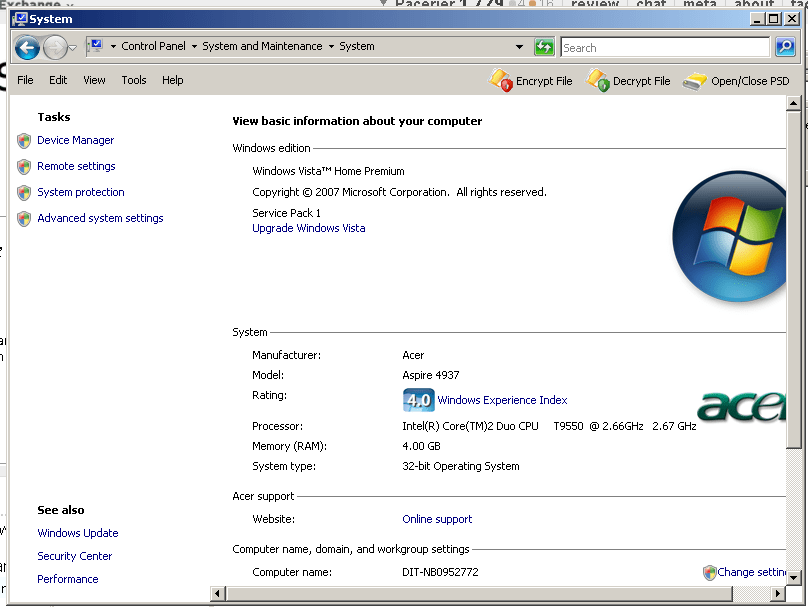Open the File menu
The height and width of the screenshot is (607, 808).
coord(25,80)
